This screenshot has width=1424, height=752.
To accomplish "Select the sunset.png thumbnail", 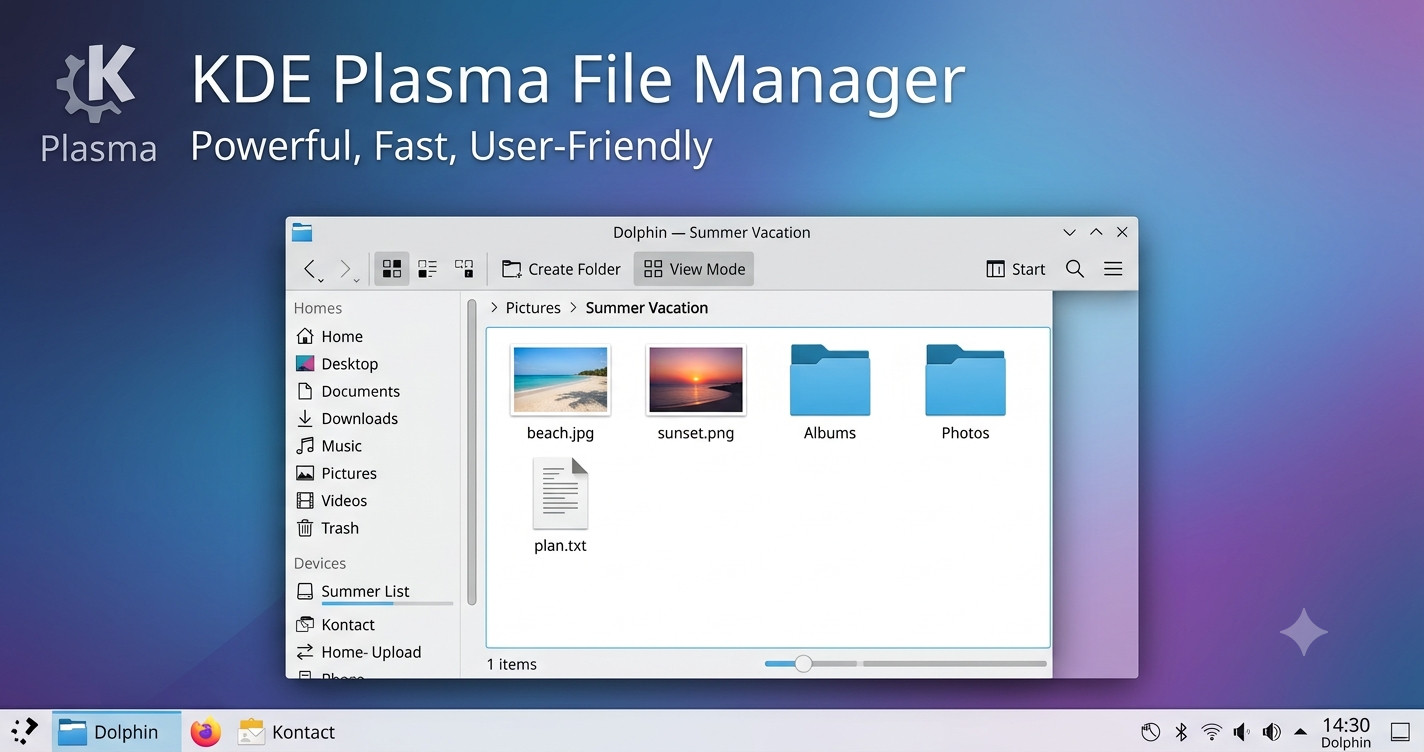I will tap(696, 380).
